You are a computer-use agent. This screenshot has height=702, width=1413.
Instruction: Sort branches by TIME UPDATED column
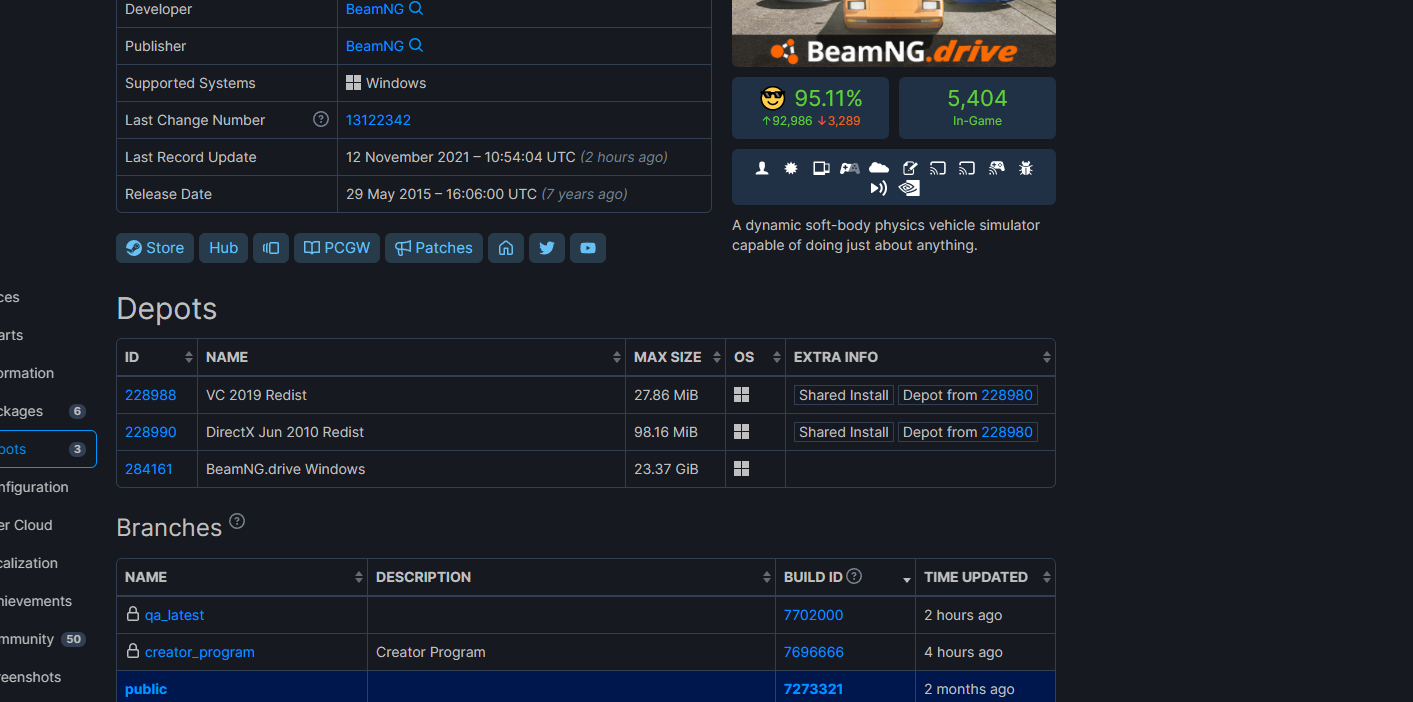click(986, 577)
